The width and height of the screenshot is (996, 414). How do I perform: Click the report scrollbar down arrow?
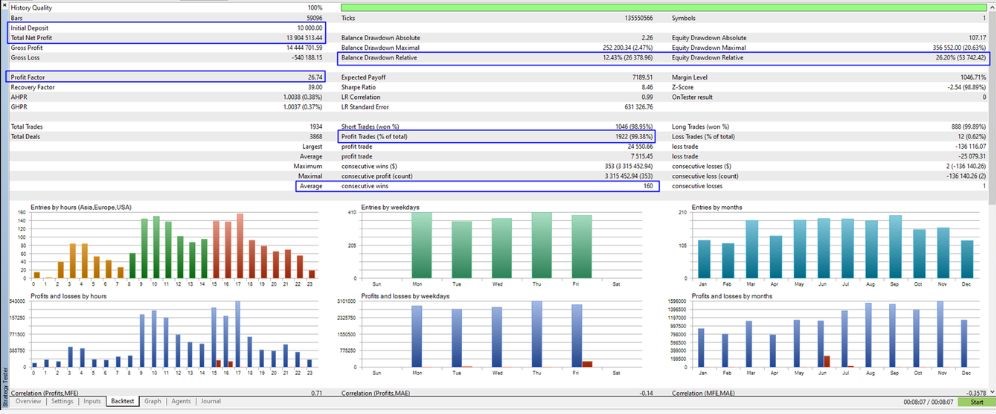[x=992, y=392]
